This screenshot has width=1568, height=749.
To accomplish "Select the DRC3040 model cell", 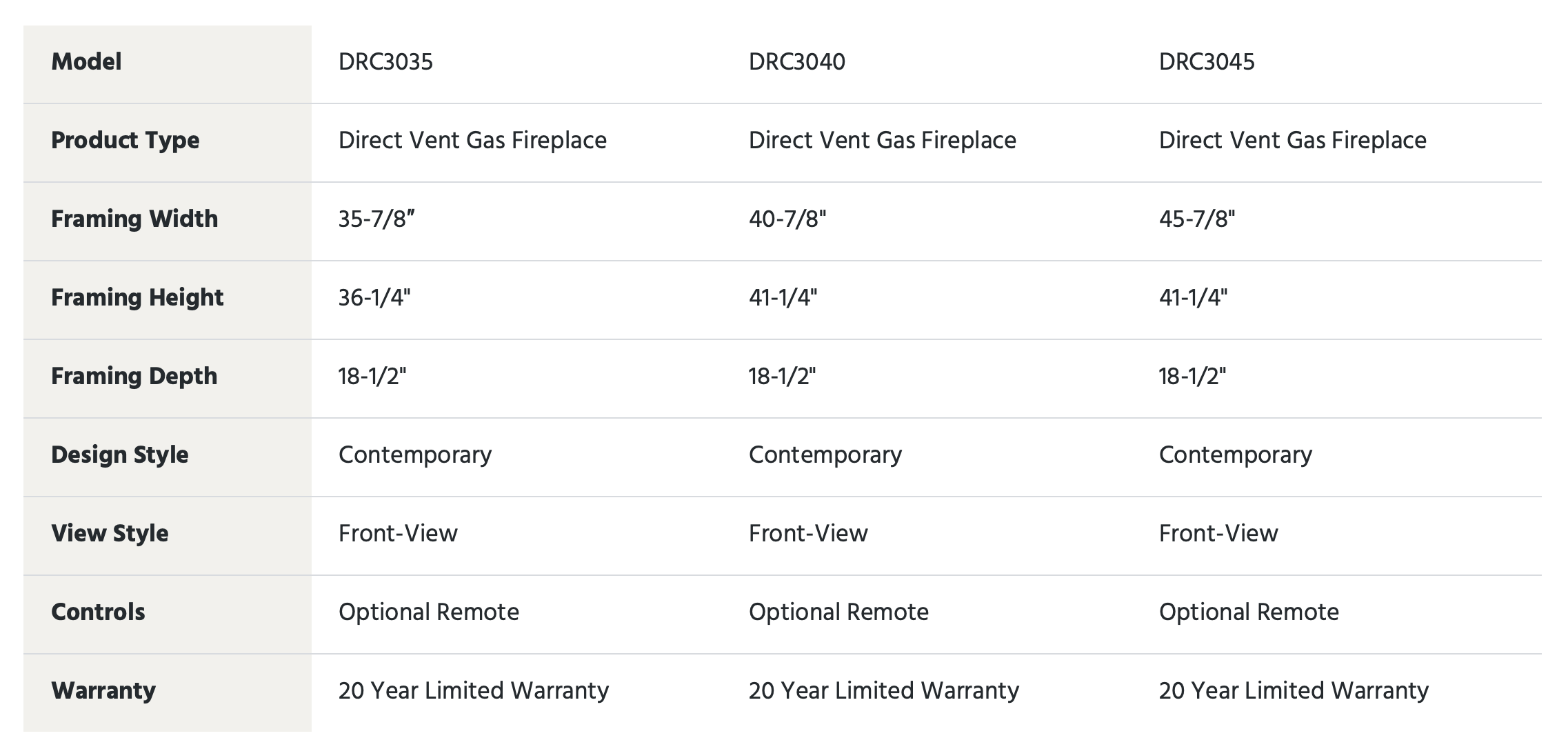I will click(x=796, y=62).
